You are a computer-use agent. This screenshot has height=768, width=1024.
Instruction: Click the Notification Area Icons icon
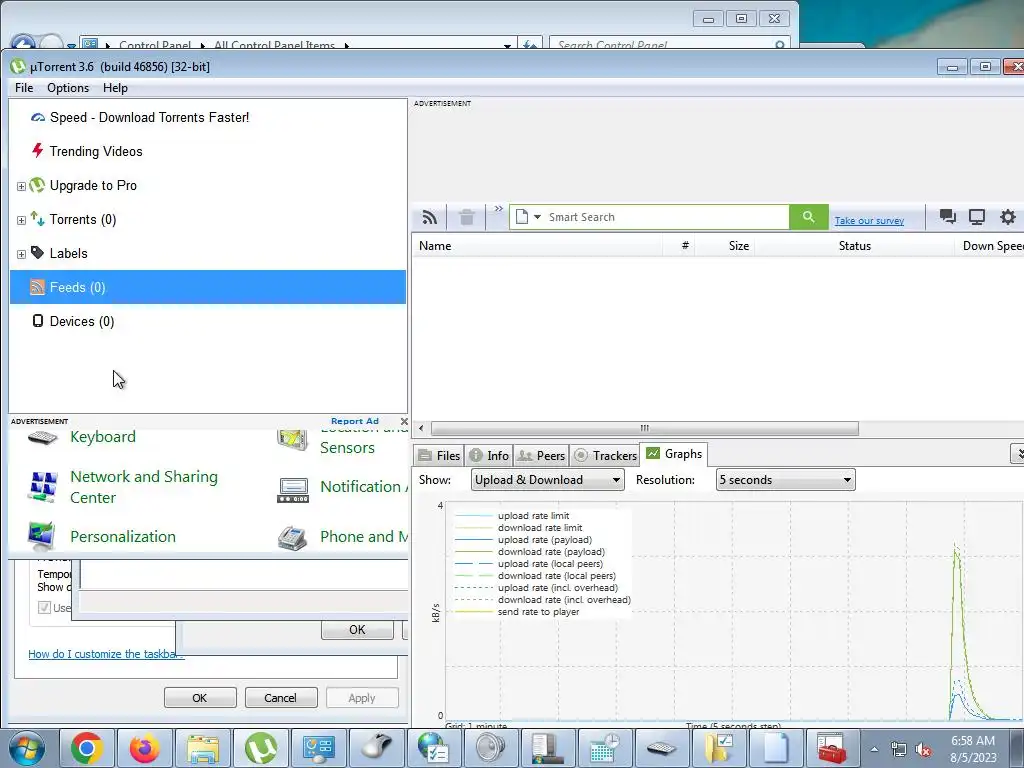[293, 489]
